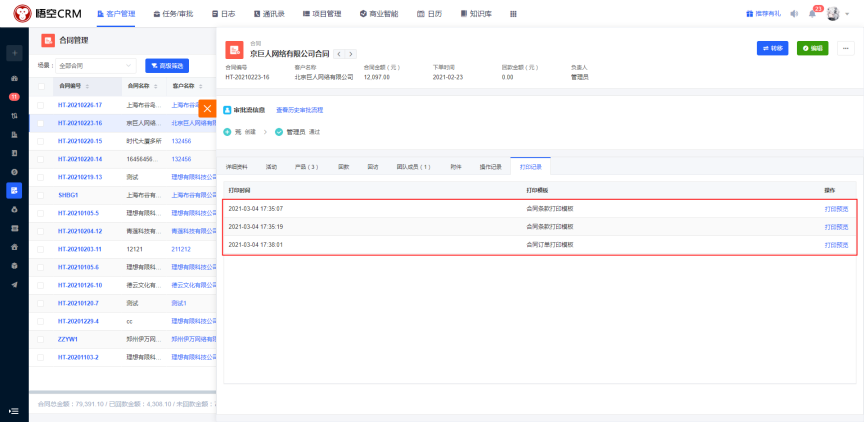Click the green 编辑 button
This screenshot has height=422, width=864.
pos(812,48)
